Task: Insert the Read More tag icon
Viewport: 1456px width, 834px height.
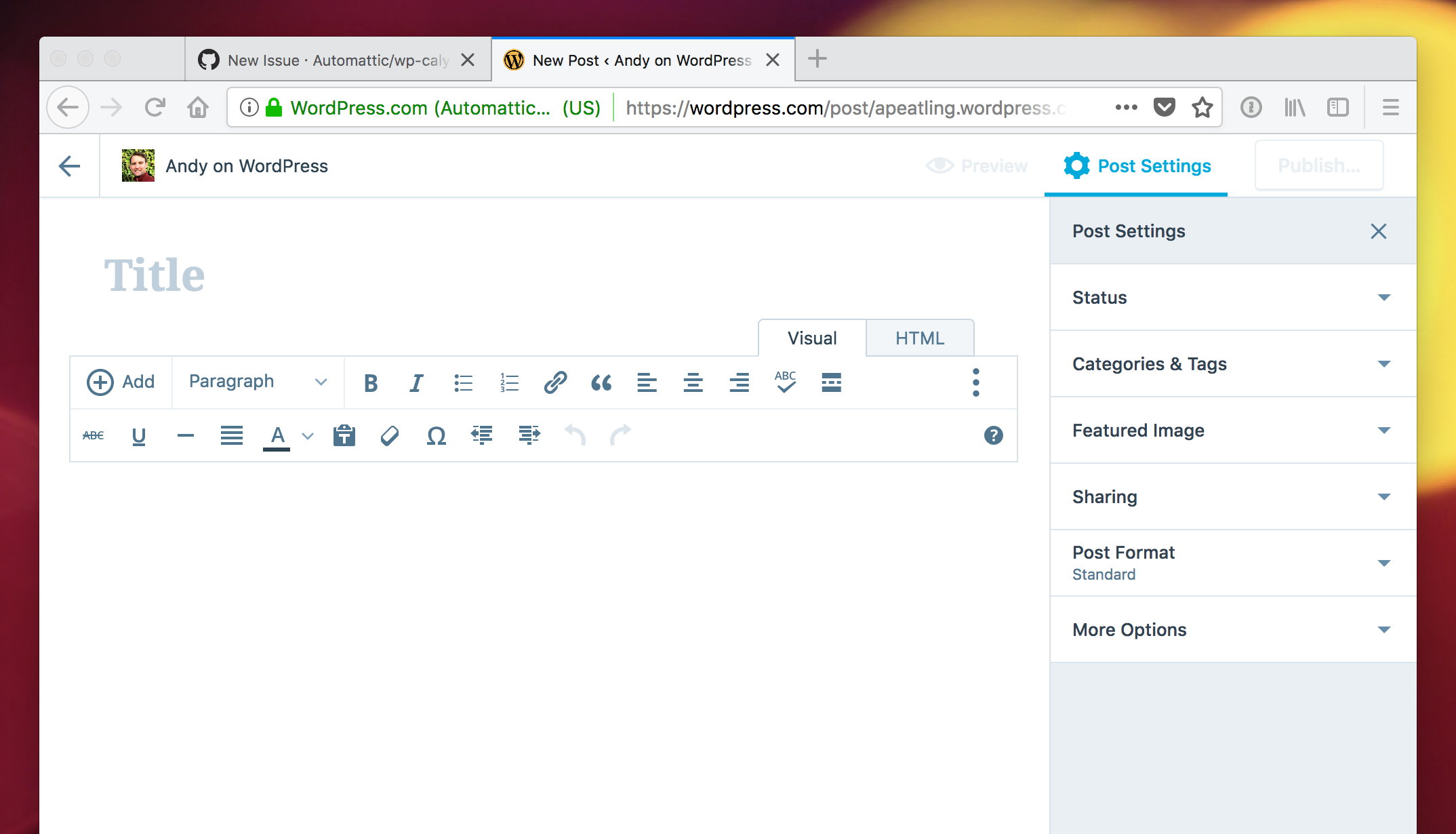Action: [831, 383]
